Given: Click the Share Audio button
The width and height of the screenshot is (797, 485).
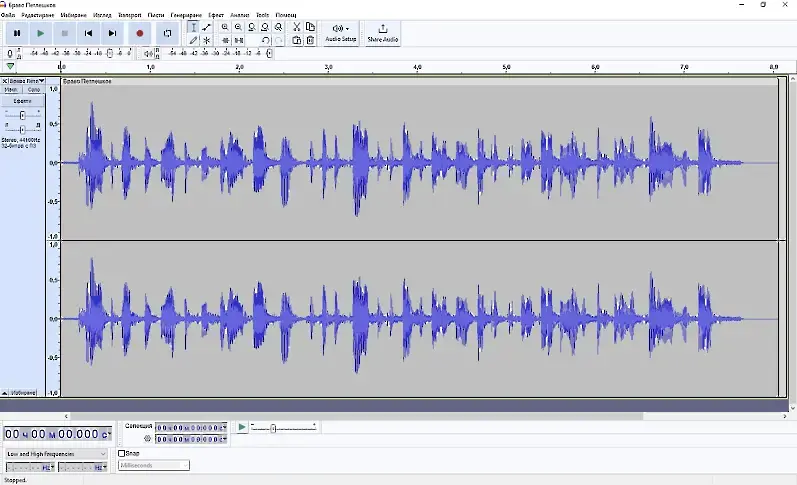Looking at the screenshot, I should tap(383, 34).
